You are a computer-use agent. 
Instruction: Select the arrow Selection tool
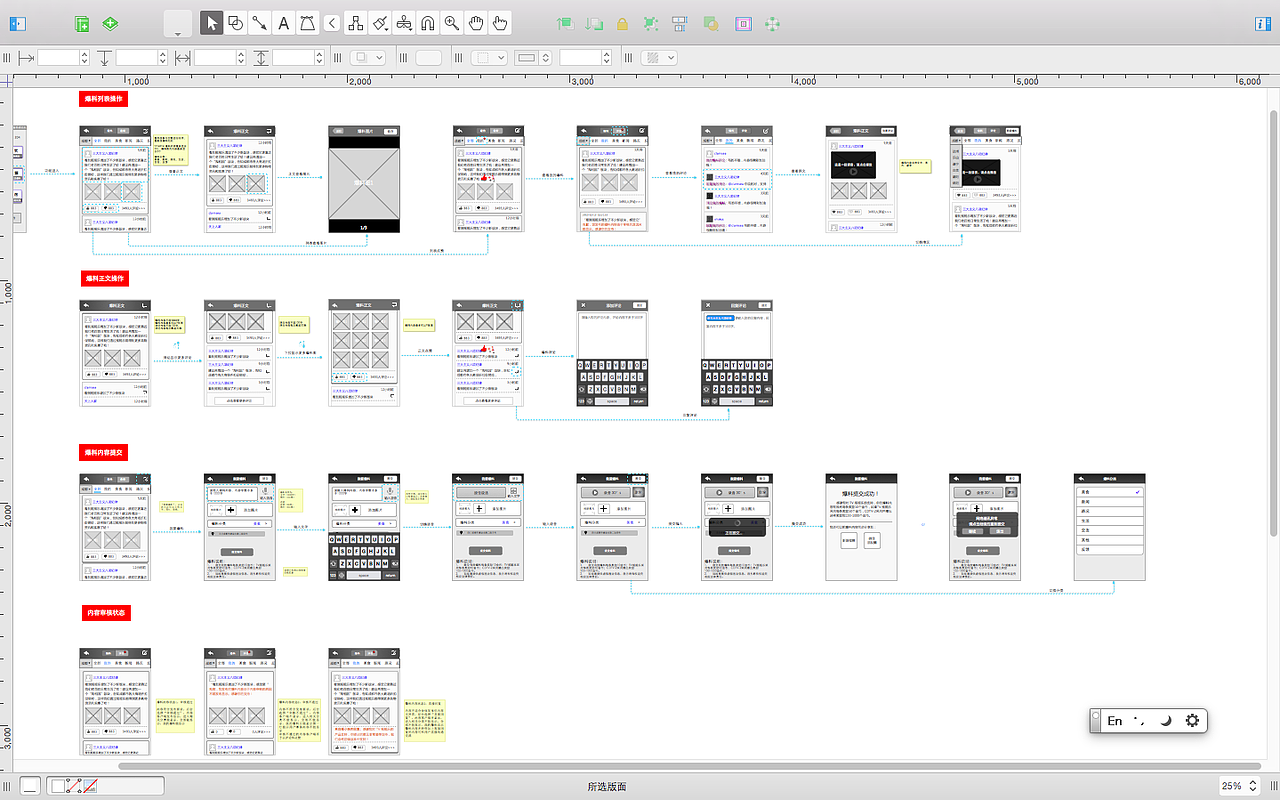coord(211,23)
